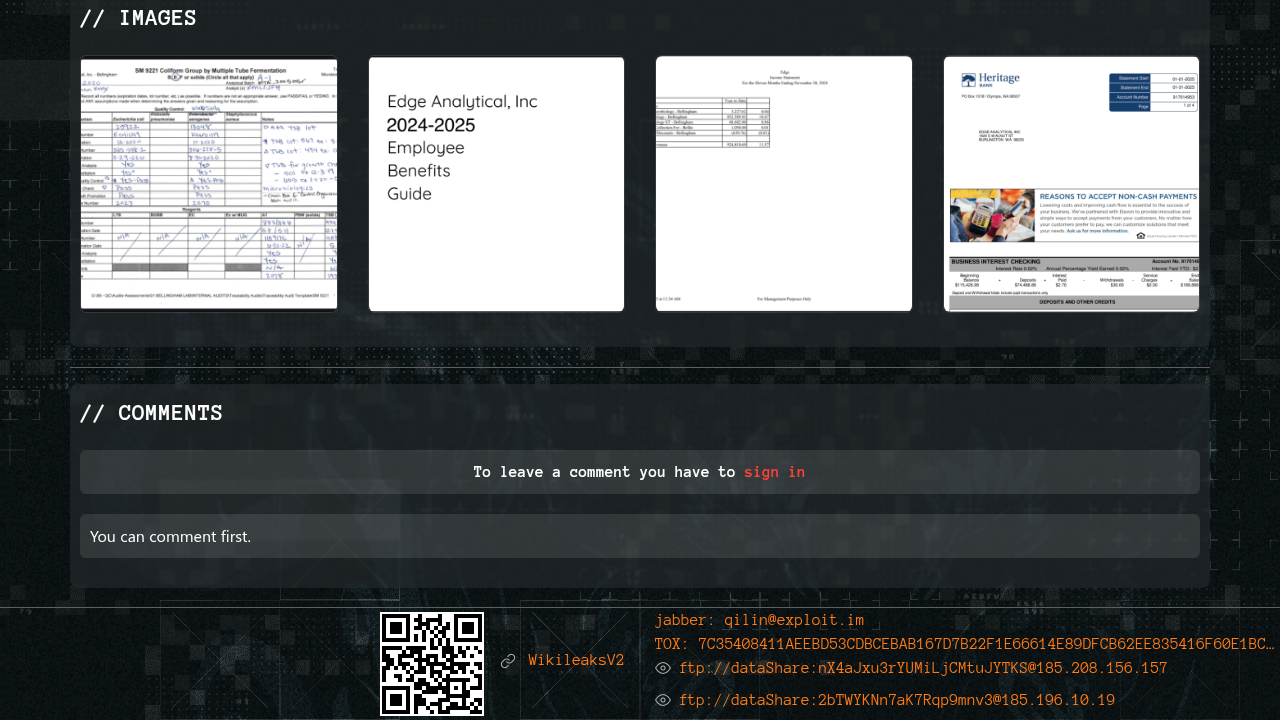
Task: Click the '// IMAGES' section heading
Action: tap(138, 18)
